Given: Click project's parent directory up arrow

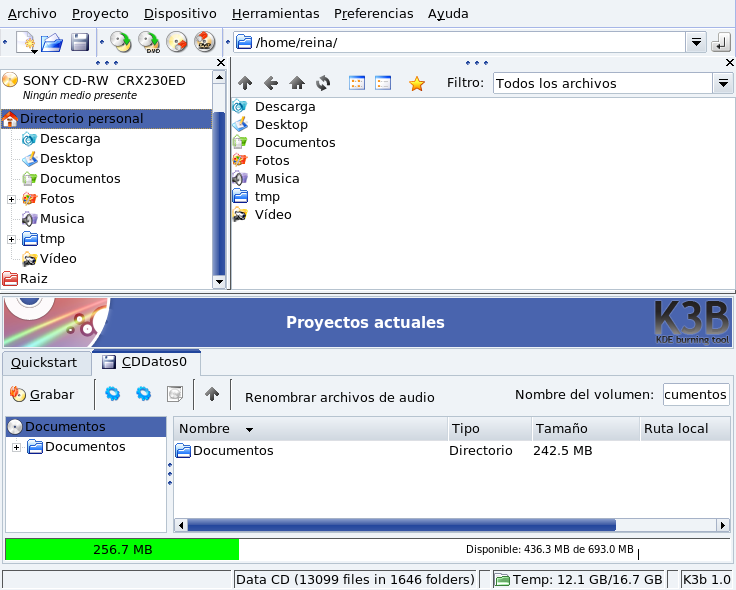Looking at the screenshot, I should pyautogui.click(x=212, y=395).
